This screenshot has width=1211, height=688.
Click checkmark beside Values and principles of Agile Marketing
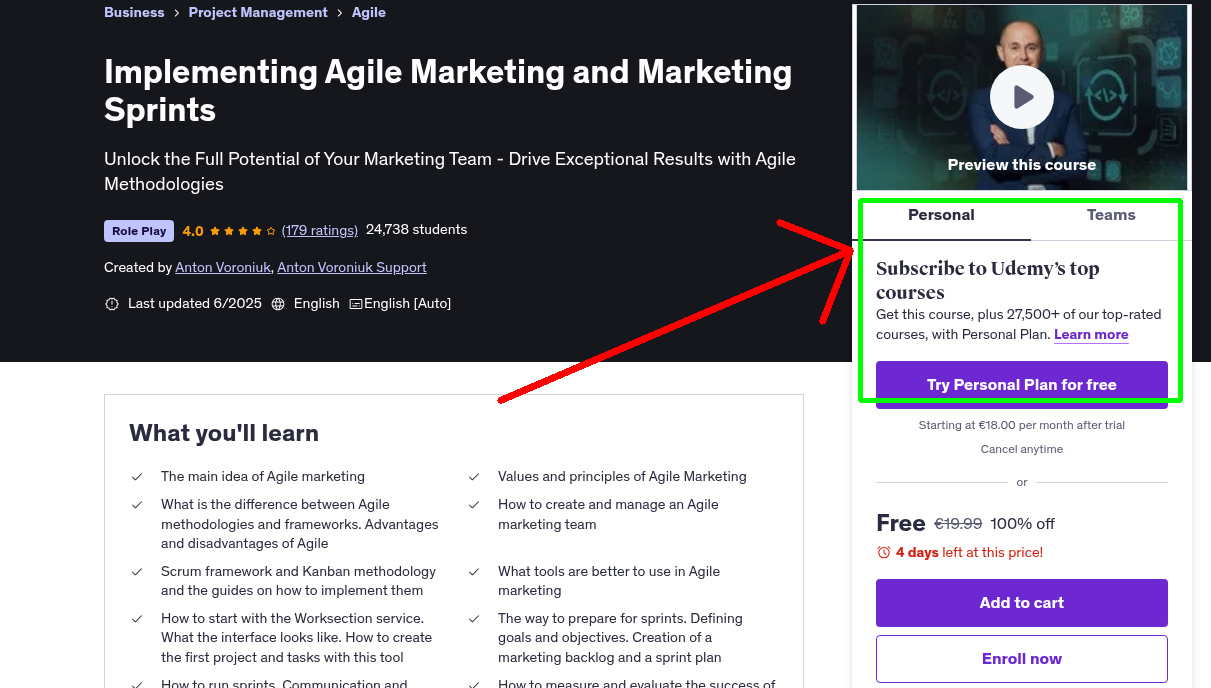tap(474, 477)
